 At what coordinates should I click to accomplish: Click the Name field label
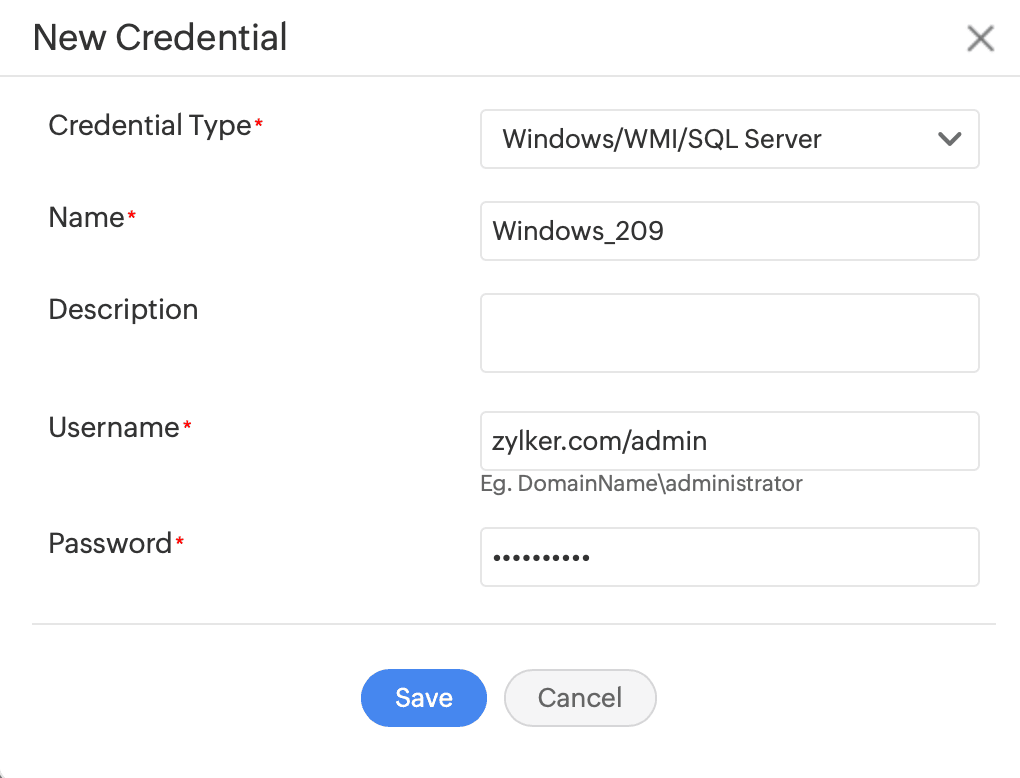(x=86, y=218)
